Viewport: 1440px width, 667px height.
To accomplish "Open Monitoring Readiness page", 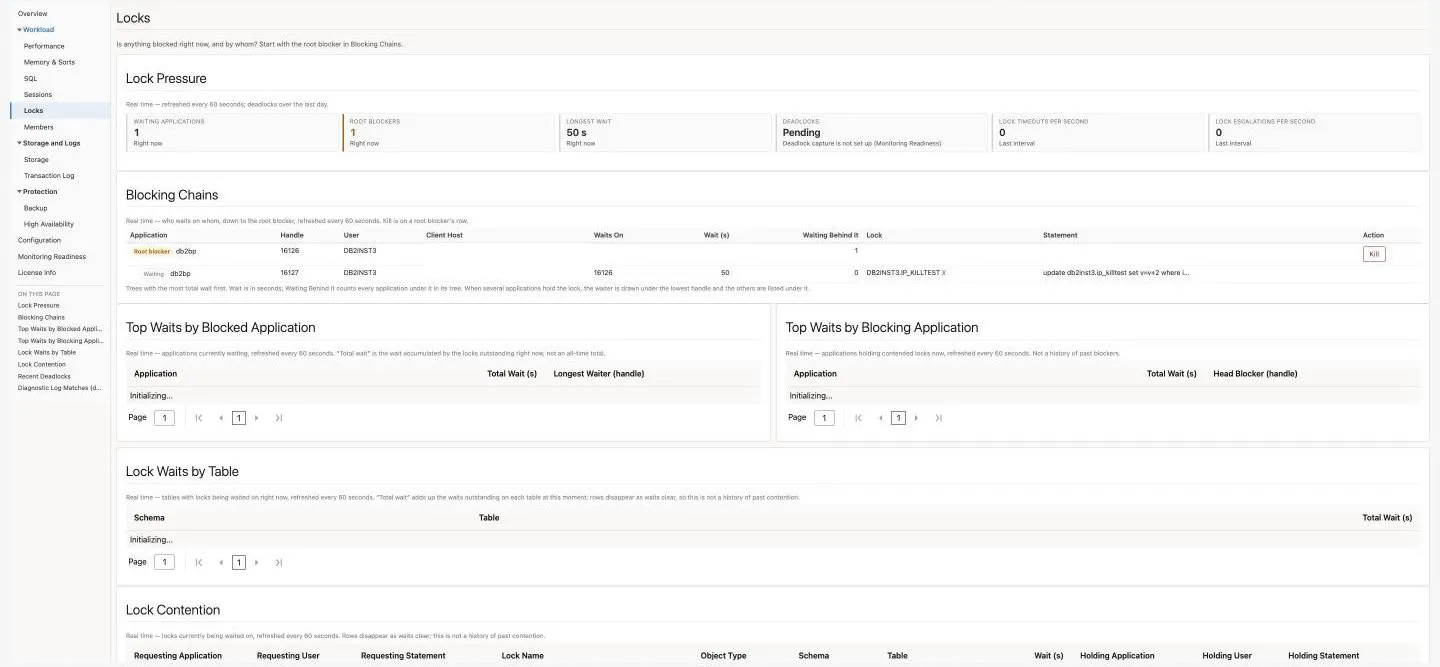I will (x=52, y=256).
